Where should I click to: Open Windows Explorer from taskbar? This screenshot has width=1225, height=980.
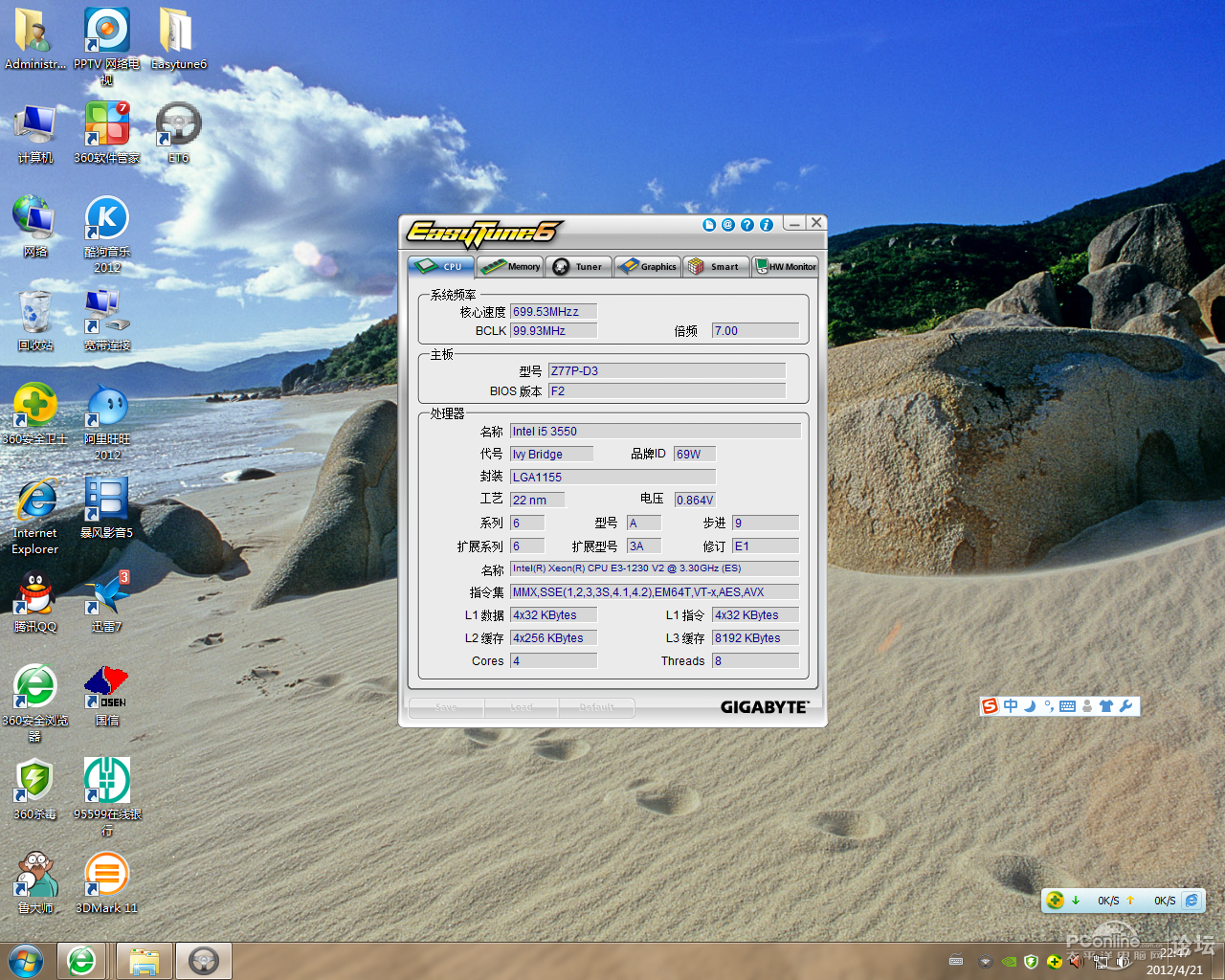(x=145, y=961)
